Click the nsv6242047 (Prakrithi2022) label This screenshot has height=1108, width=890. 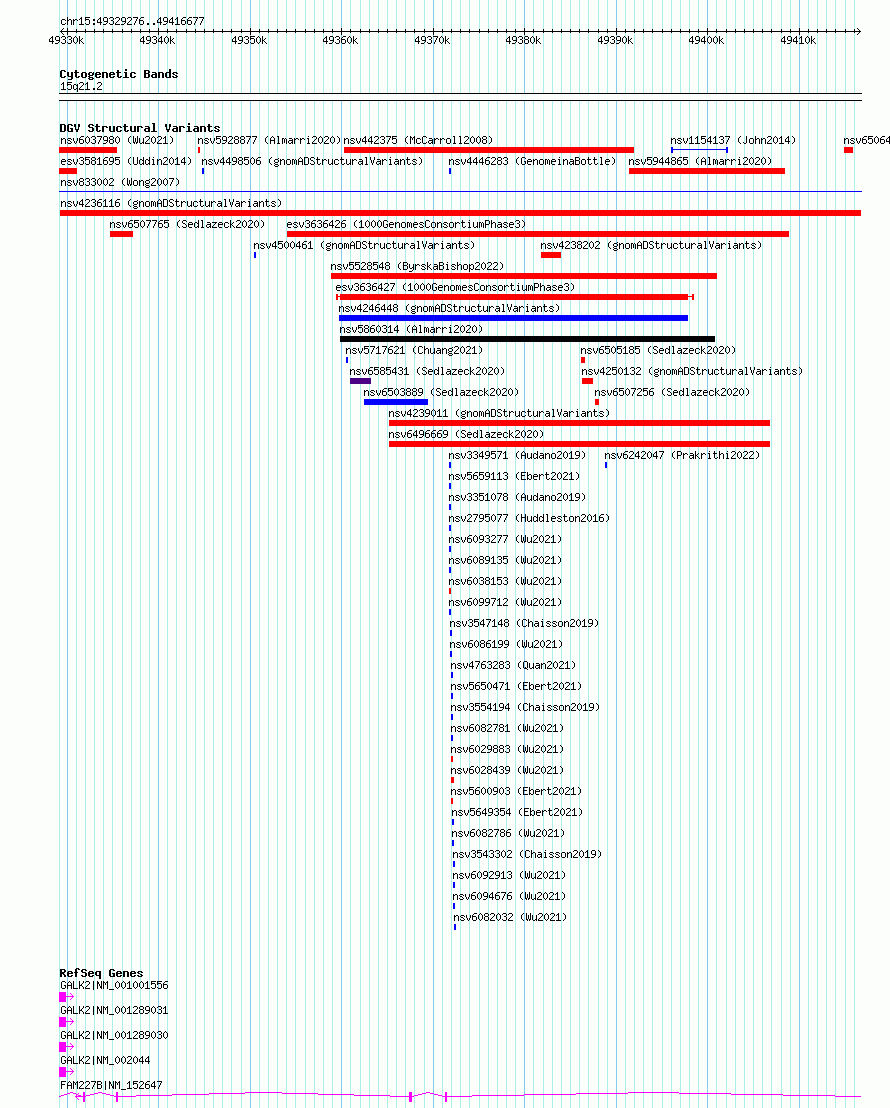coord(682,455)
